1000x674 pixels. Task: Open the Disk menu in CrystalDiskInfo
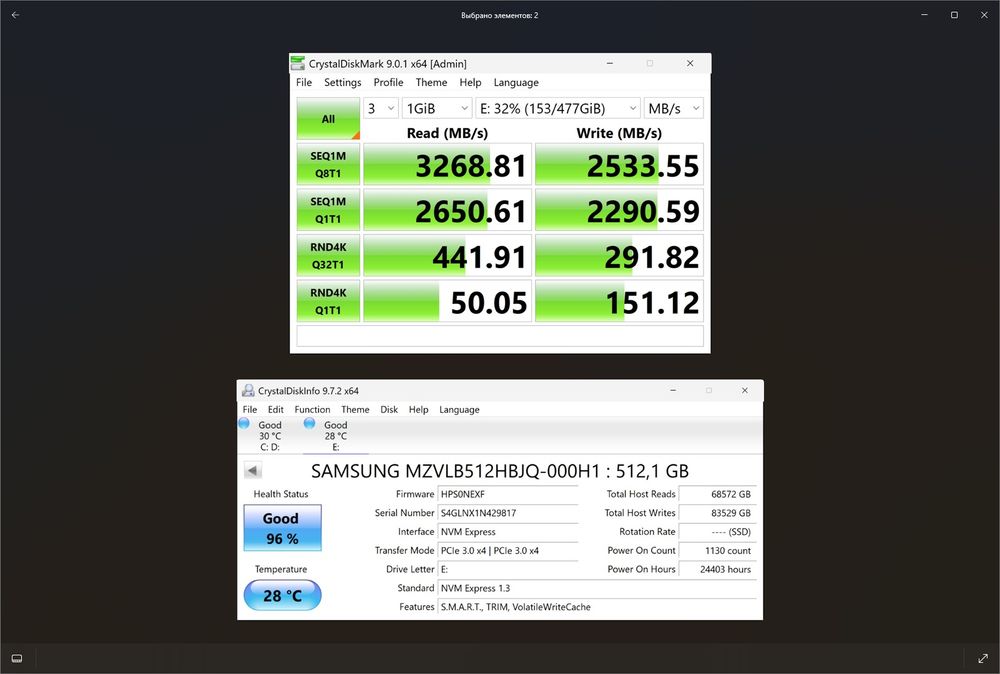(389, 409)
